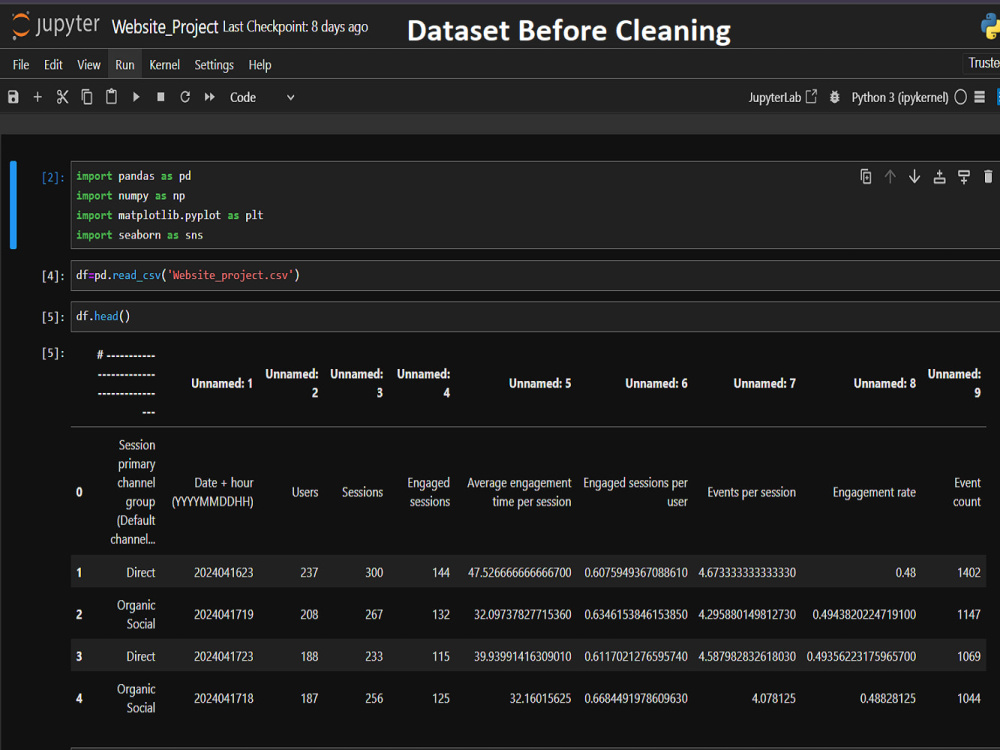Open the Kernel menu

point(165,64)
